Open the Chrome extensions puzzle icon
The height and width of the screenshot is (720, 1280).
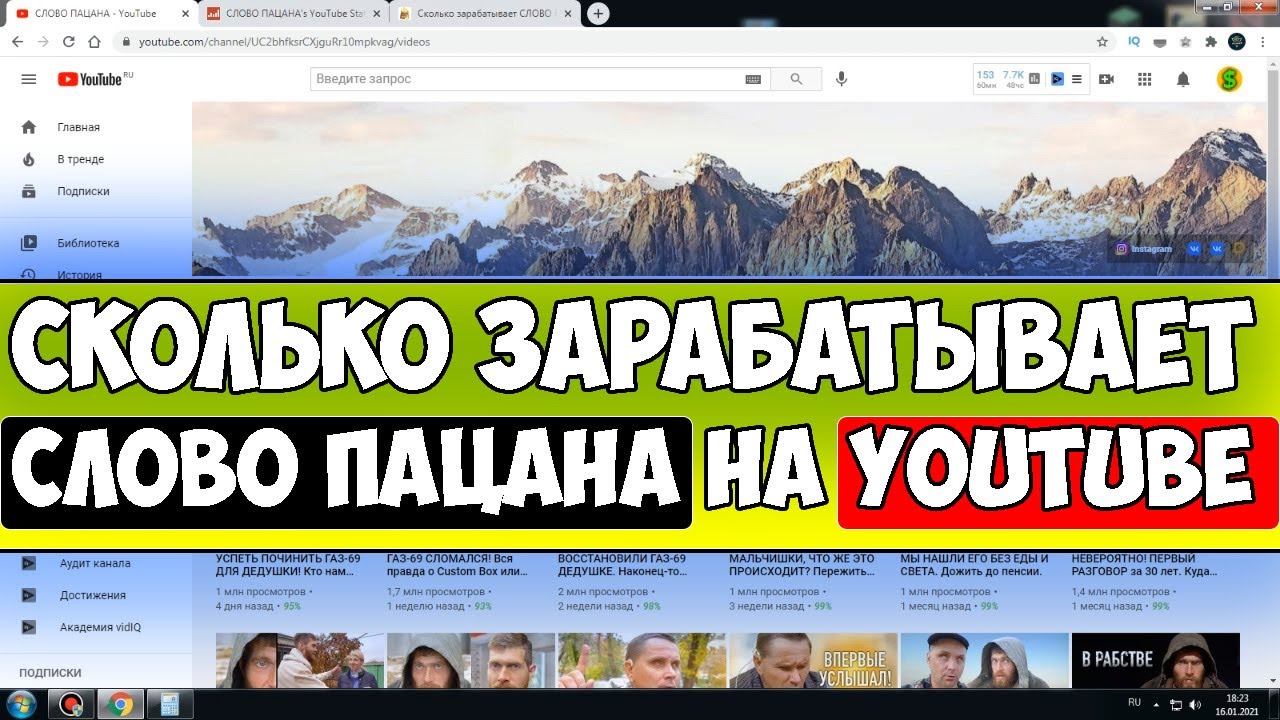[x=1211, y=42]
